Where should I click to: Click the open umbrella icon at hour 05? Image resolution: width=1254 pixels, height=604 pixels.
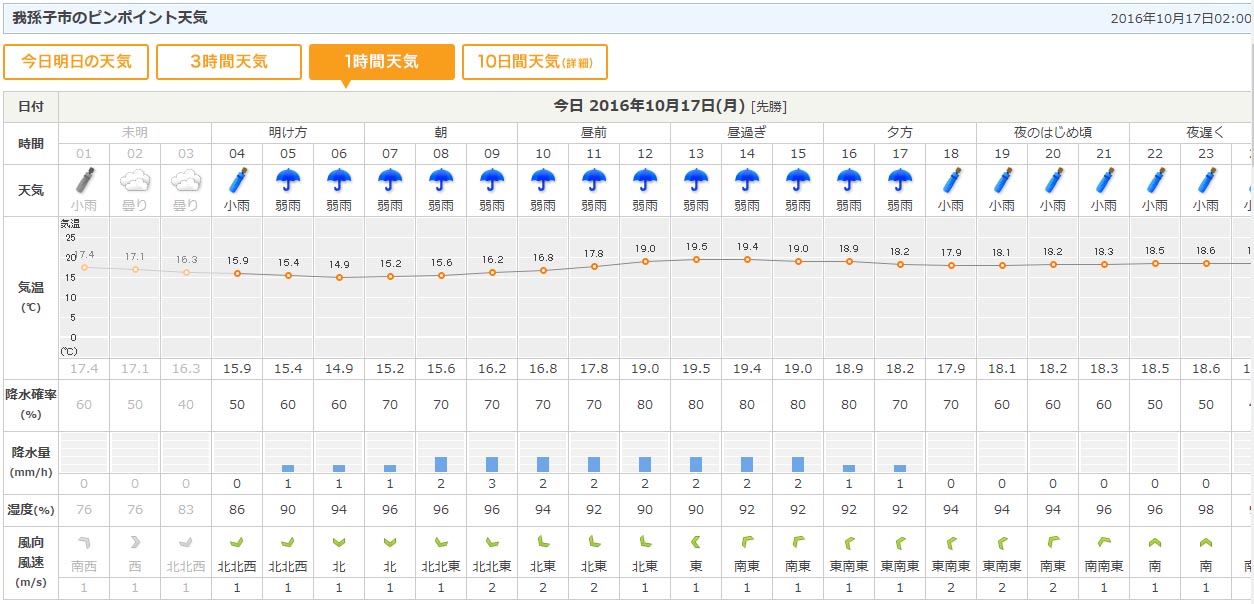coord(288,180)
